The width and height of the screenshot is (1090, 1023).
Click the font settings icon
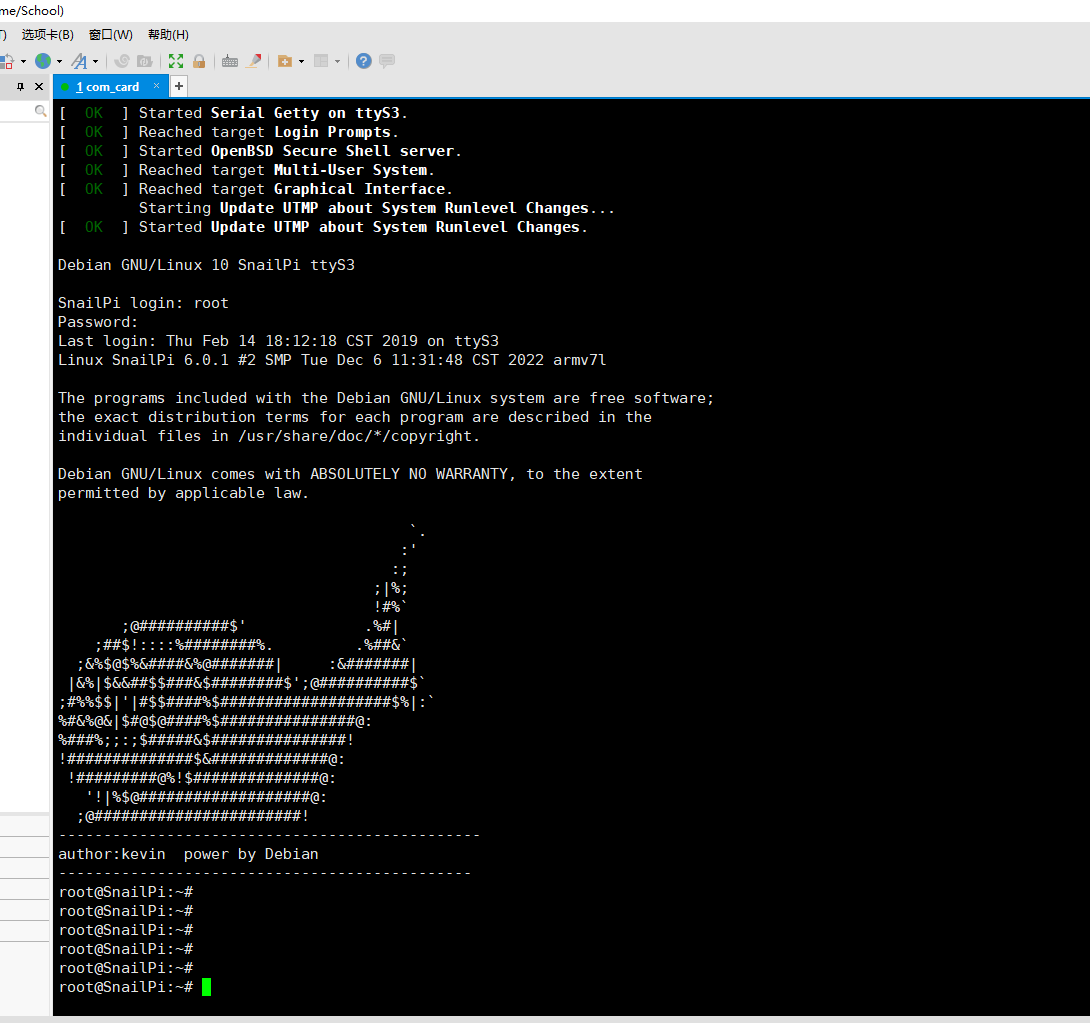pos(81,60)
